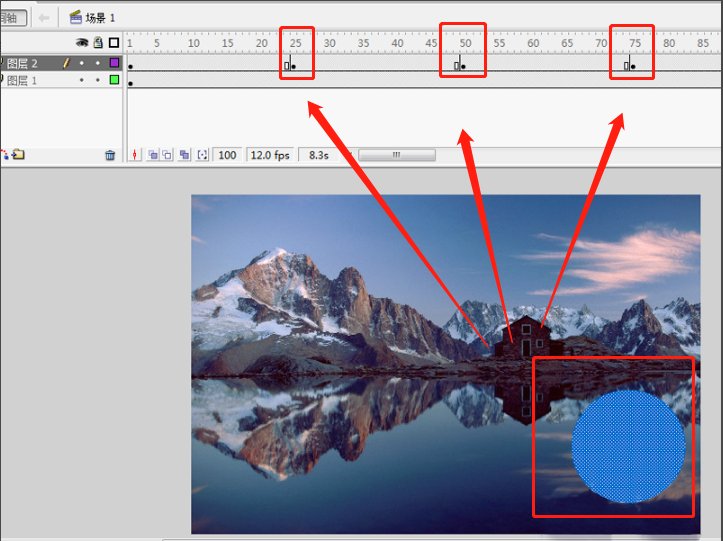Toggle lock dot for 图层 1

(98, 80)
